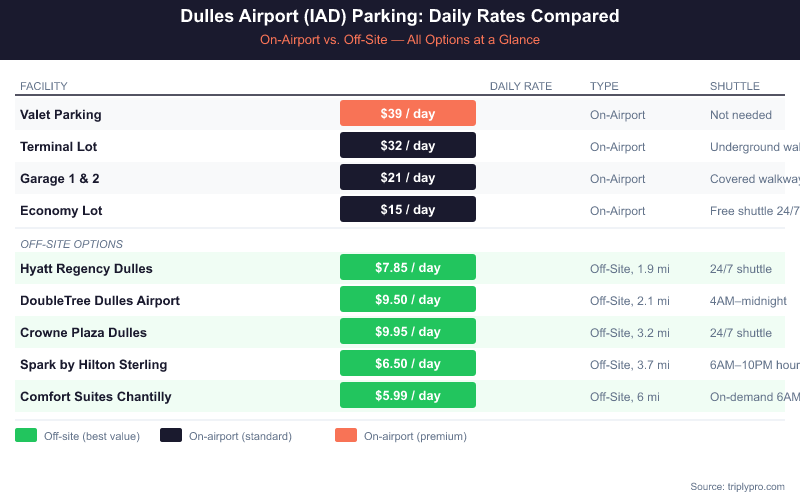Click the $21 / day Garage rate badge

click(408, 178)
